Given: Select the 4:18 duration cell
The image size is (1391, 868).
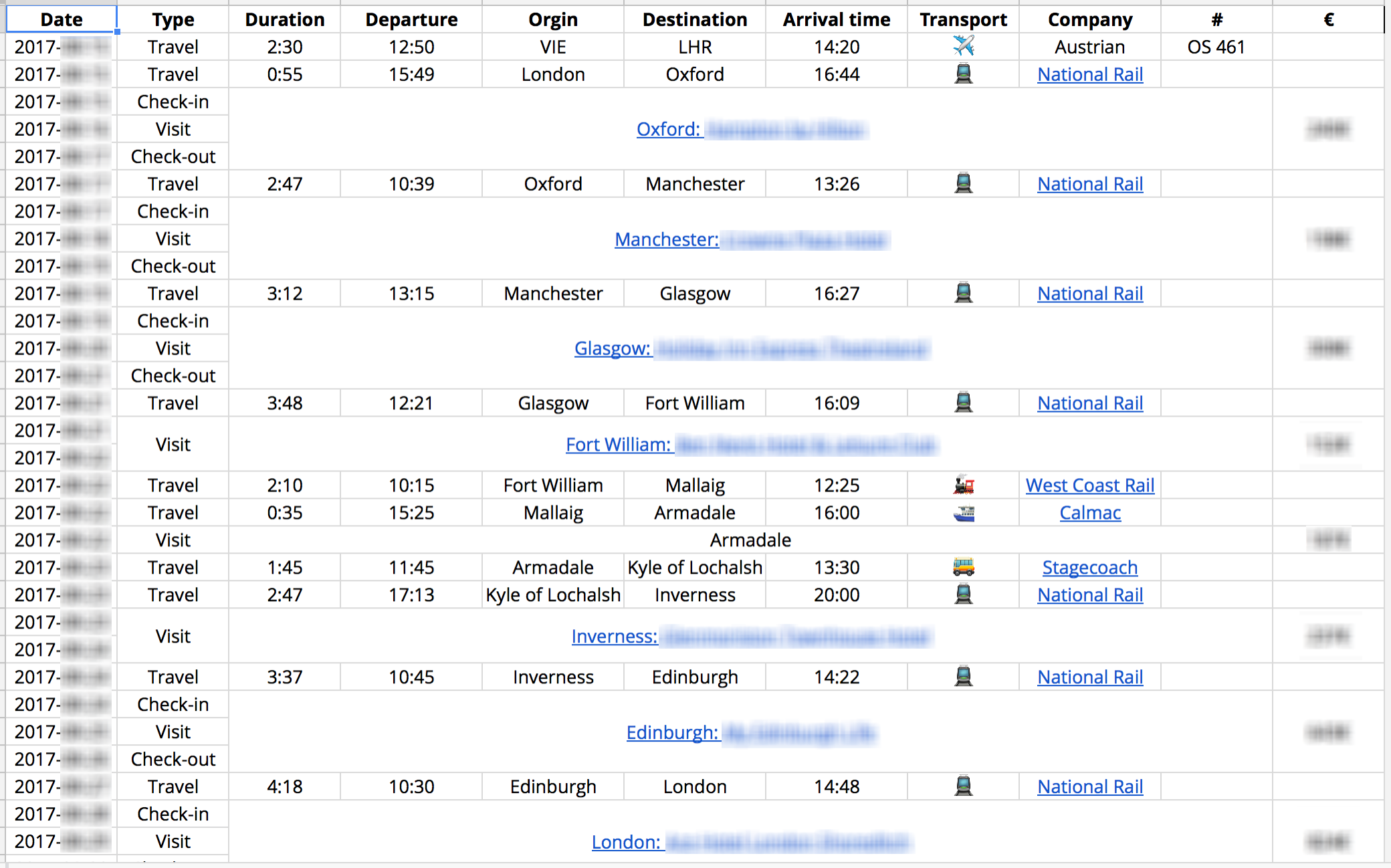Looking at the screenshot, I should pos(285,786).
